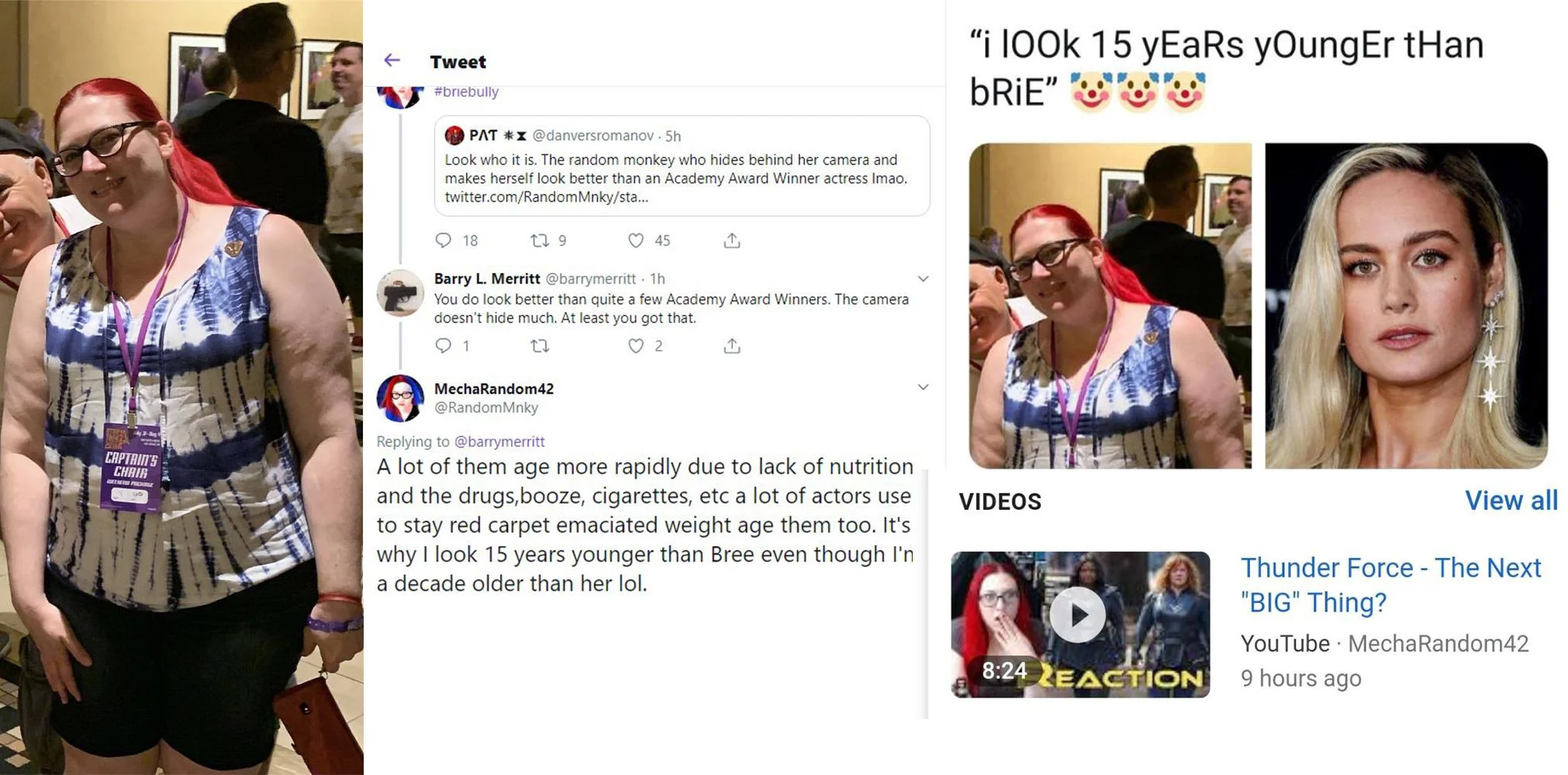Open @barrymerritt in Replying to line
The width and height of the screenshot is (1568, 775).
click(x=499, y=441)
